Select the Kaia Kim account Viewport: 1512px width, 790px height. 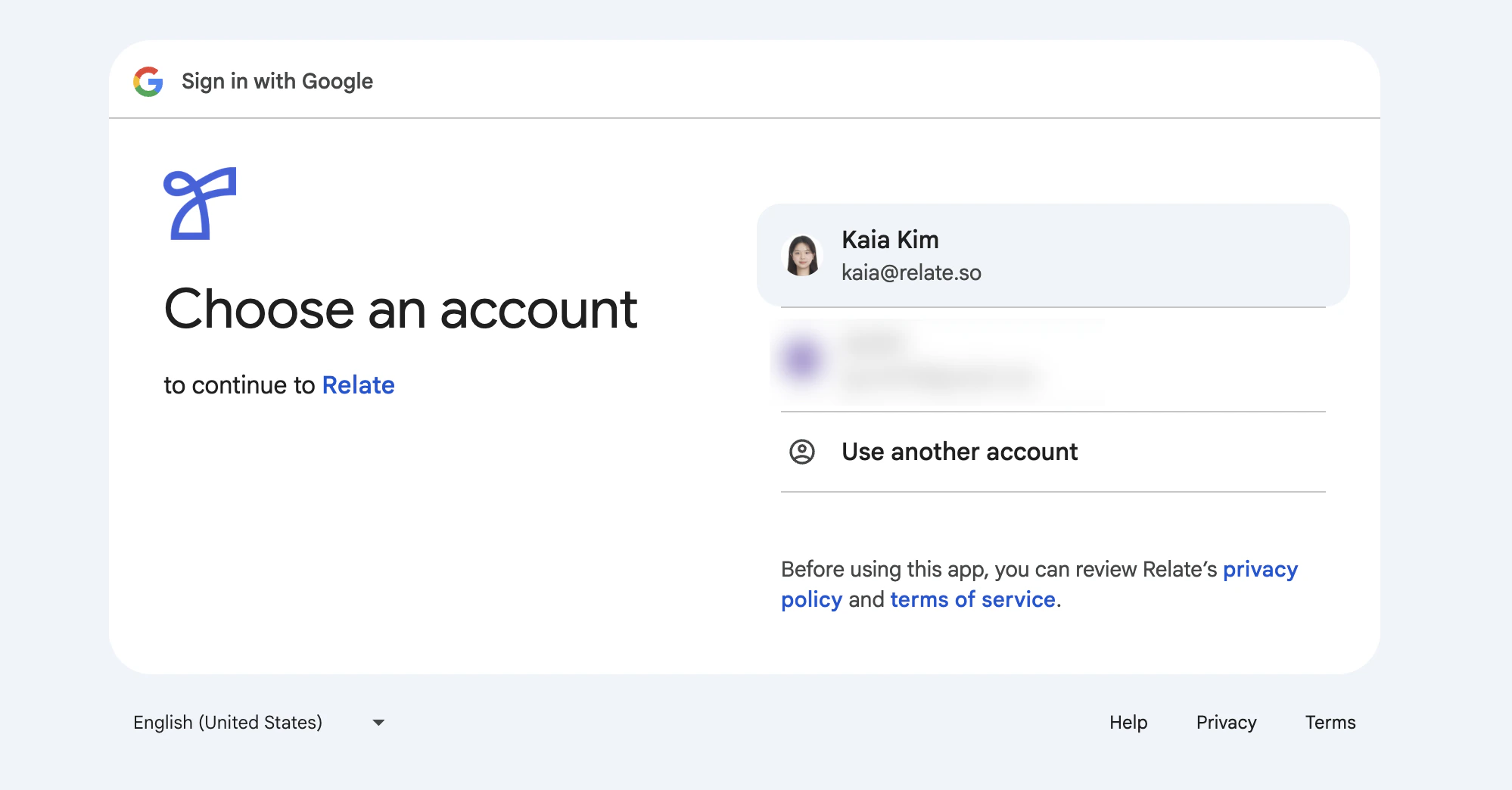point(1053,255)
